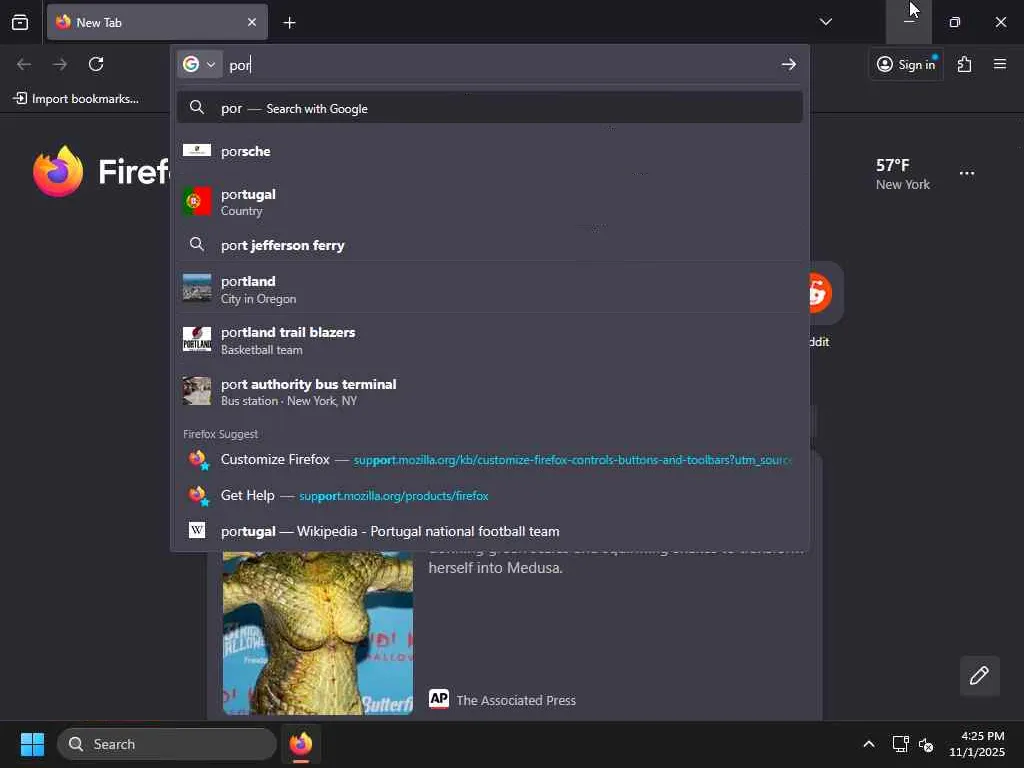Show hidden system tray icons
This screenshot has width=1024, height=768.
coord(869,744)
